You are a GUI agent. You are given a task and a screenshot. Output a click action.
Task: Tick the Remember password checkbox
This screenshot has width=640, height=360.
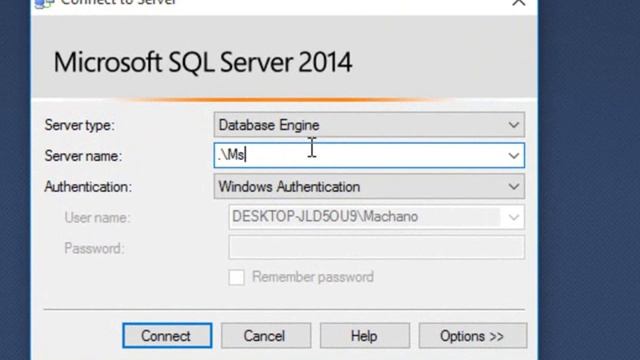(x=236, y=277)
